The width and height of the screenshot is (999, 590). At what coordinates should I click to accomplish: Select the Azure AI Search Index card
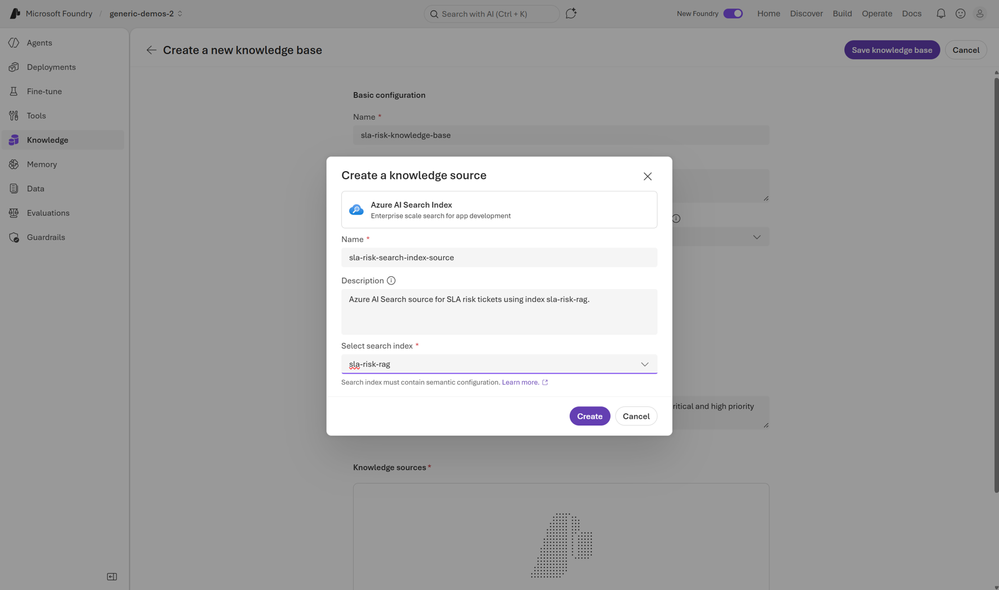499,210
